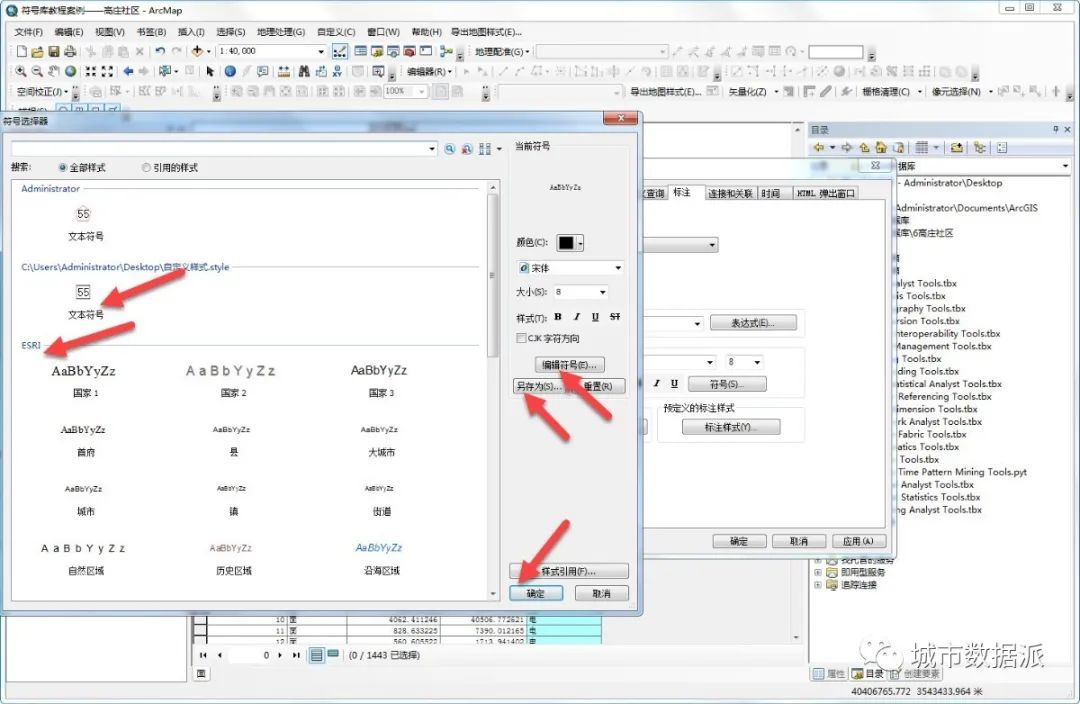Image resolution: width=1080 pixels, height=704 pixels.
Task: Open the 宋体 font dropdown
Action: click(618, 268)
